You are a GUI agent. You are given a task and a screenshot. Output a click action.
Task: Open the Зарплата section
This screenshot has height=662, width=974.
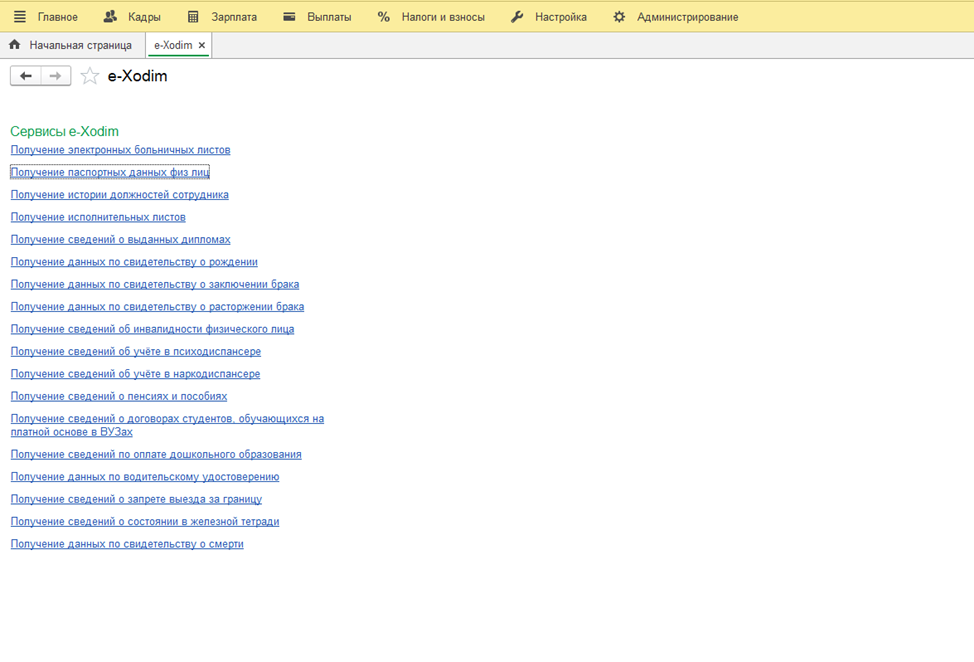click(222, 17)
